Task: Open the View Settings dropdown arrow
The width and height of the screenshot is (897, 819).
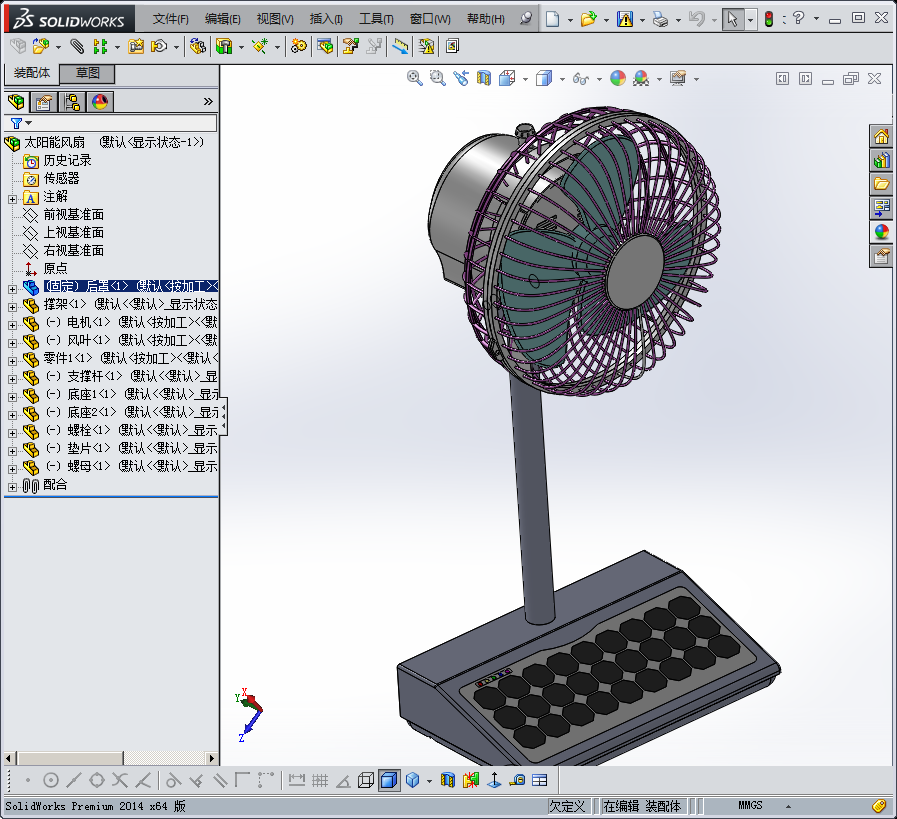Action: pos(696,79)
